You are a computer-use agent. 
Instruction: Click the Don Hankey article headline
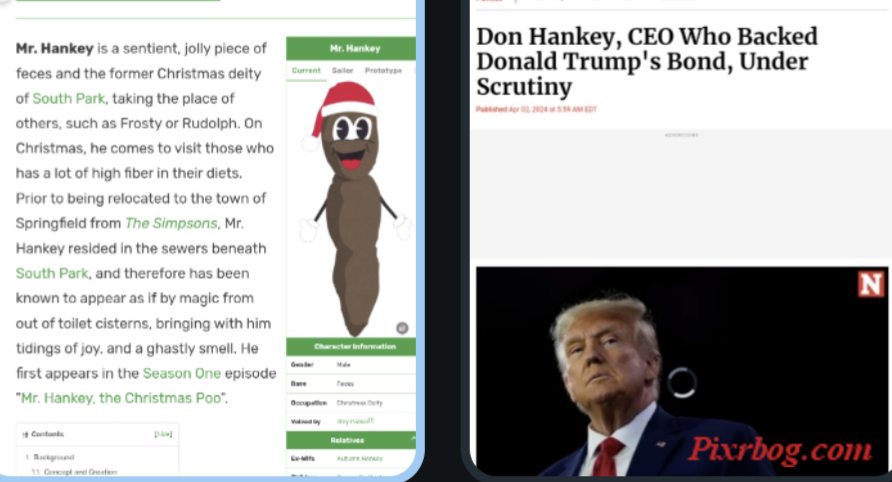pos(647,61)
